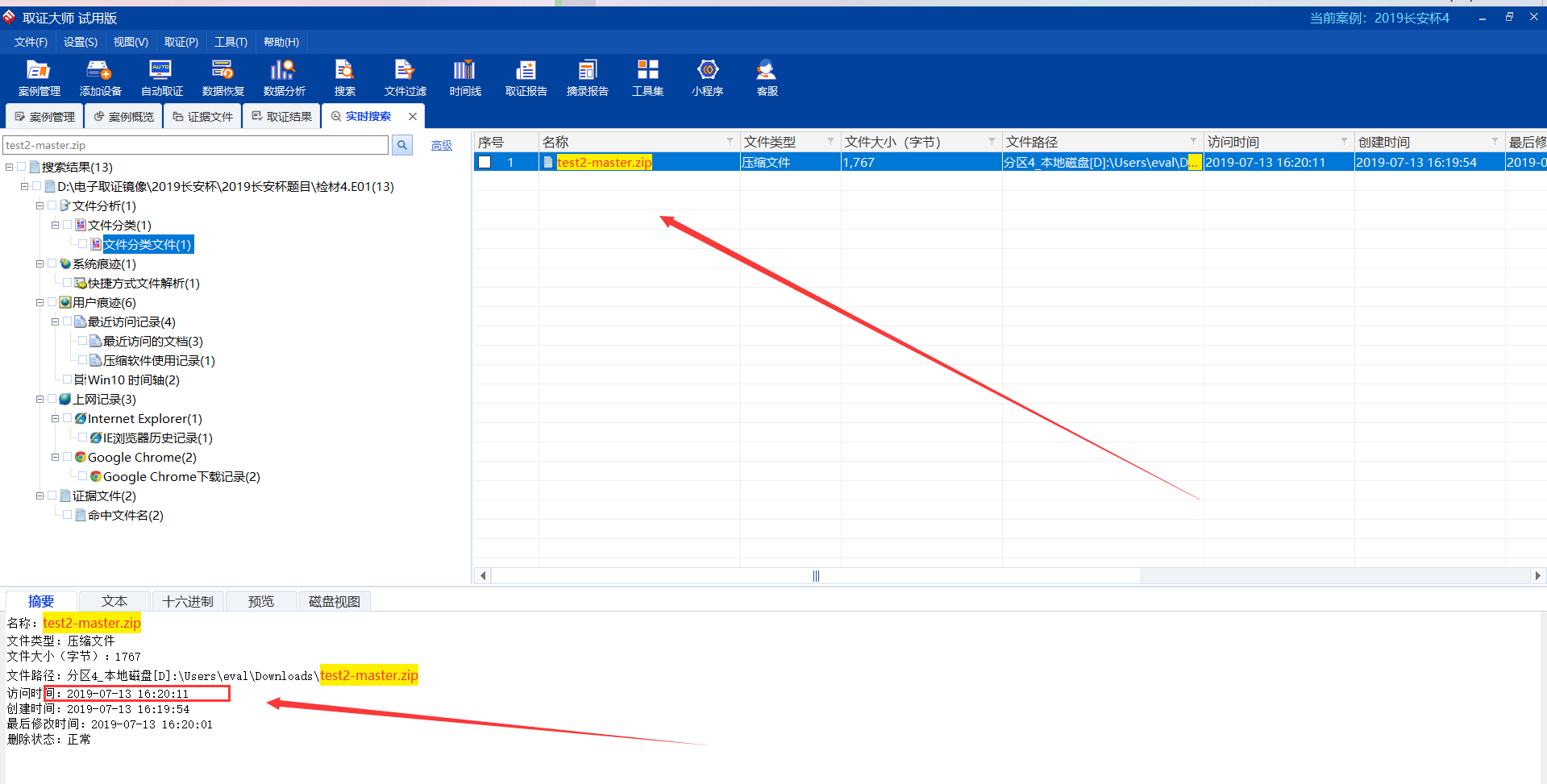This screenshot has height=784, width=1547.
Task: Open the 小程序 toolbar icon
Action: (707, 78)
